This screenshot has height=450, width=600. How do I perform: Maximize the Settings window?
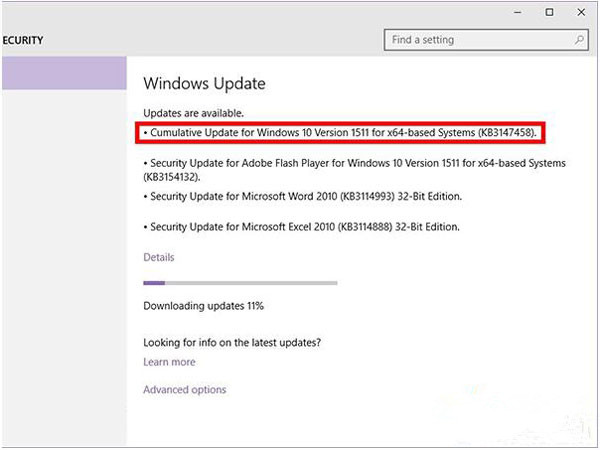pyautogui.click(x=549, y=12)
